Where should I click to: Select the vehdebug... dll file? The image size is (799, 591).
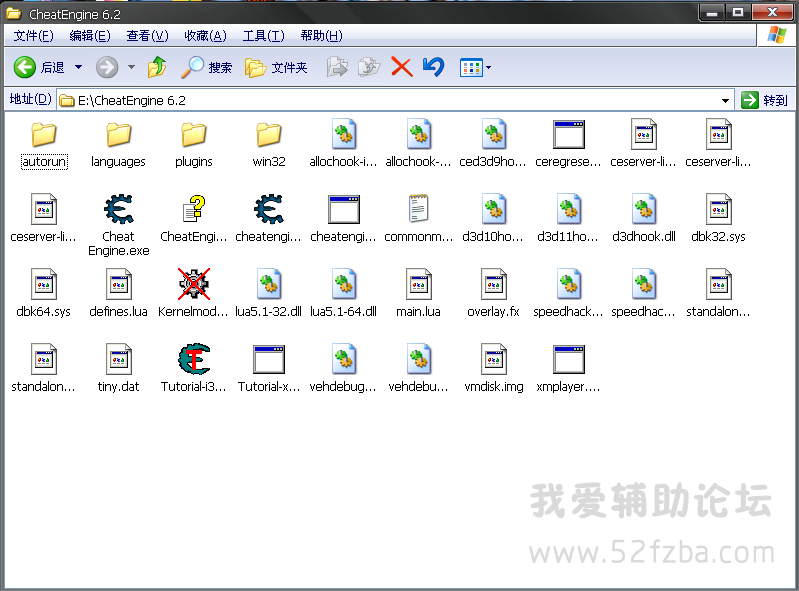(343, 368)
